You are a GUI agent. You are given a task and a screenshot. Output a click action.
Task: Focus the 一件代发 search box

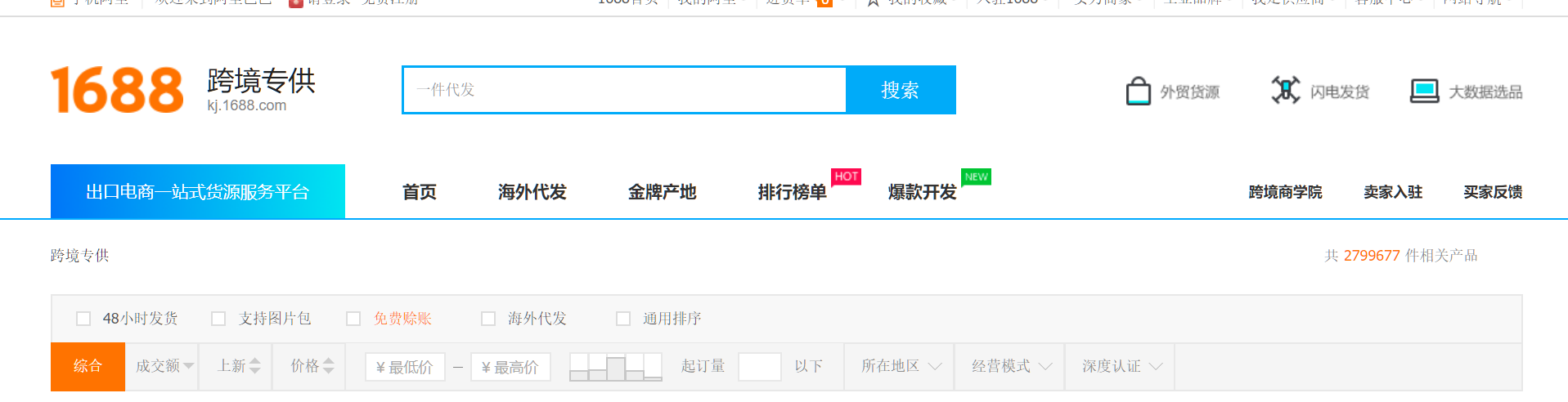click(624, 90)
